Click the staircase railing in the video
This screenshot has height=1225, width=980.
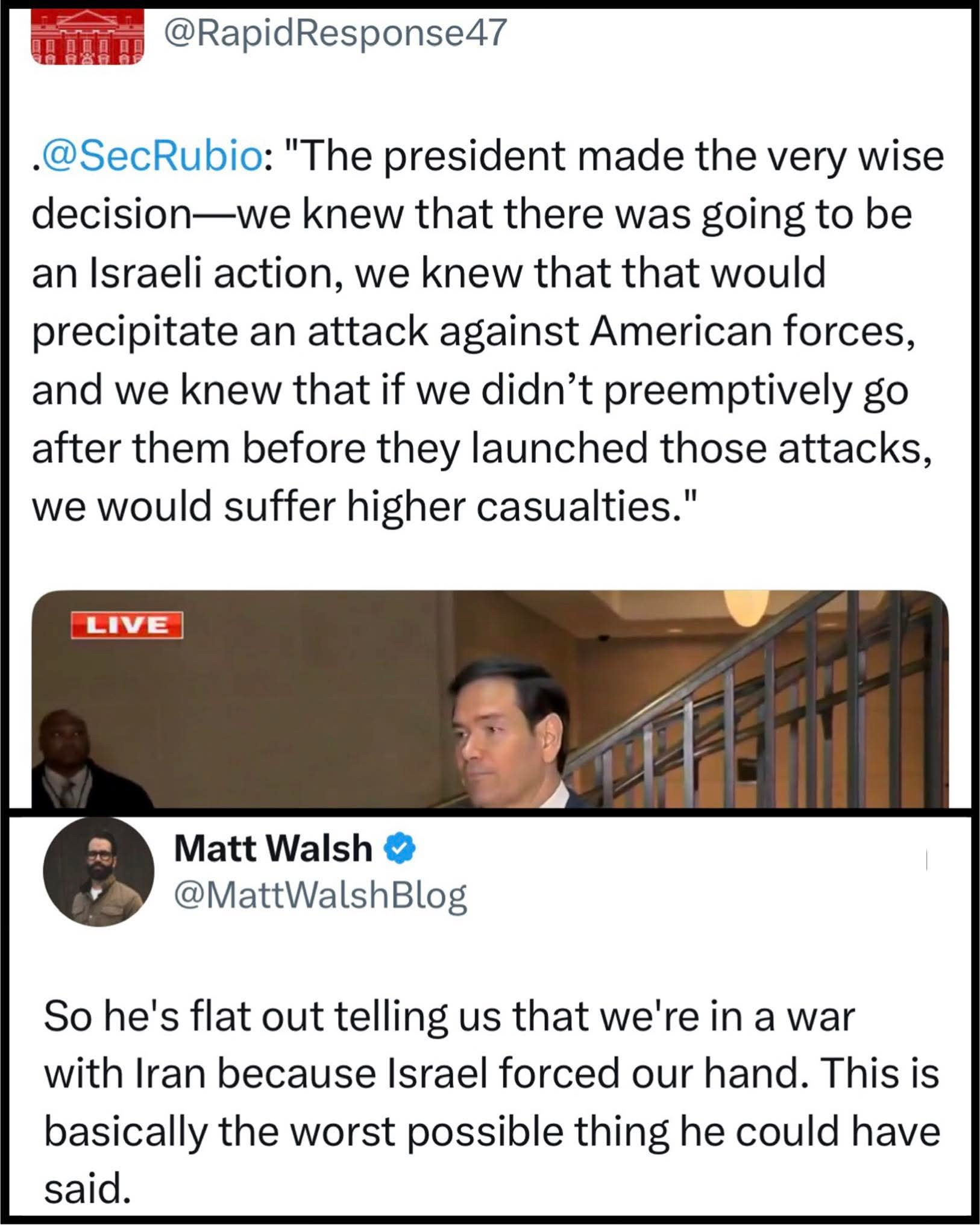(753, 711)
